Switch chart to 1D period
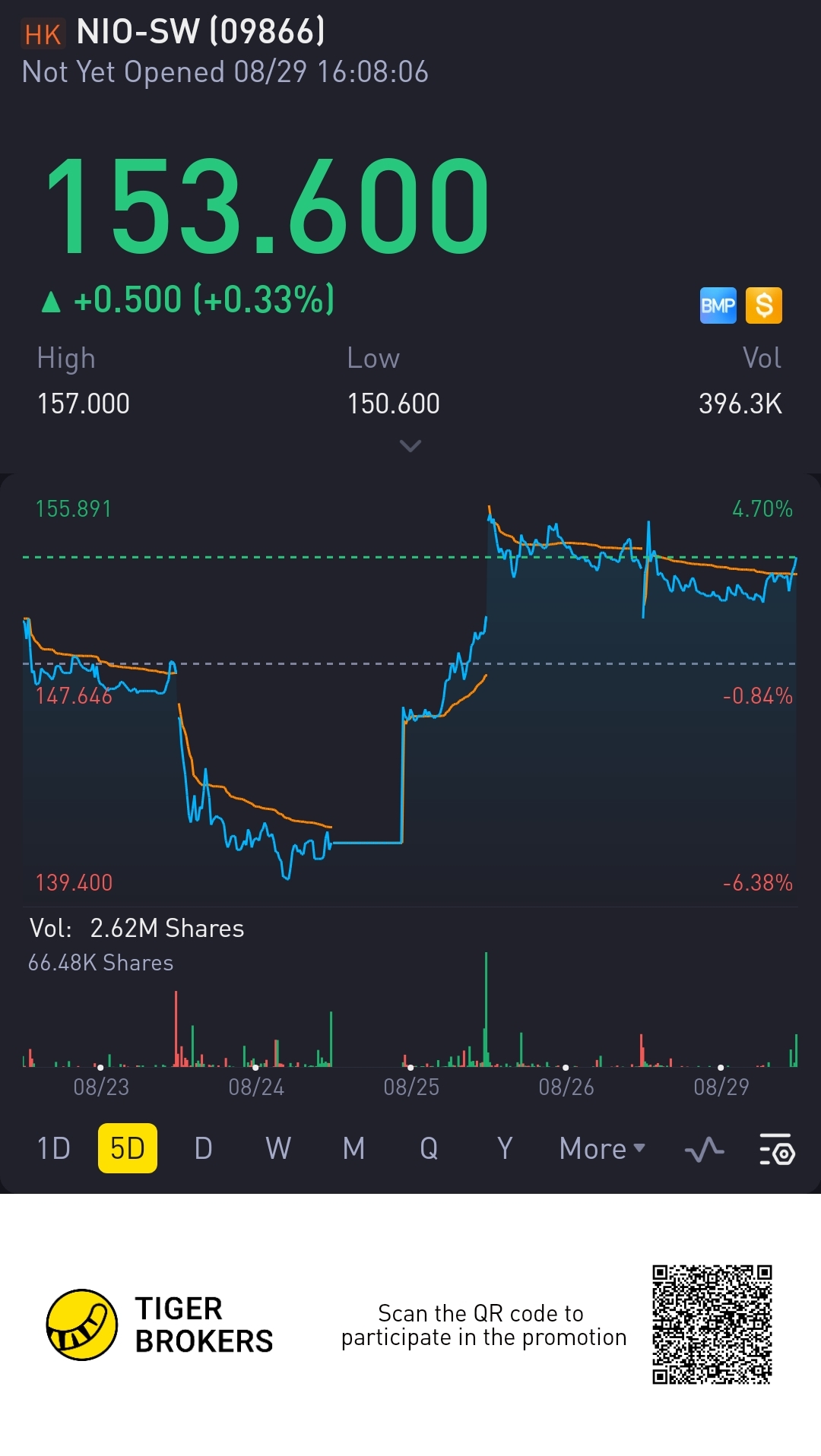Image resolution: width=821 pixels, height=1456 pixels. click(53, 1149)
